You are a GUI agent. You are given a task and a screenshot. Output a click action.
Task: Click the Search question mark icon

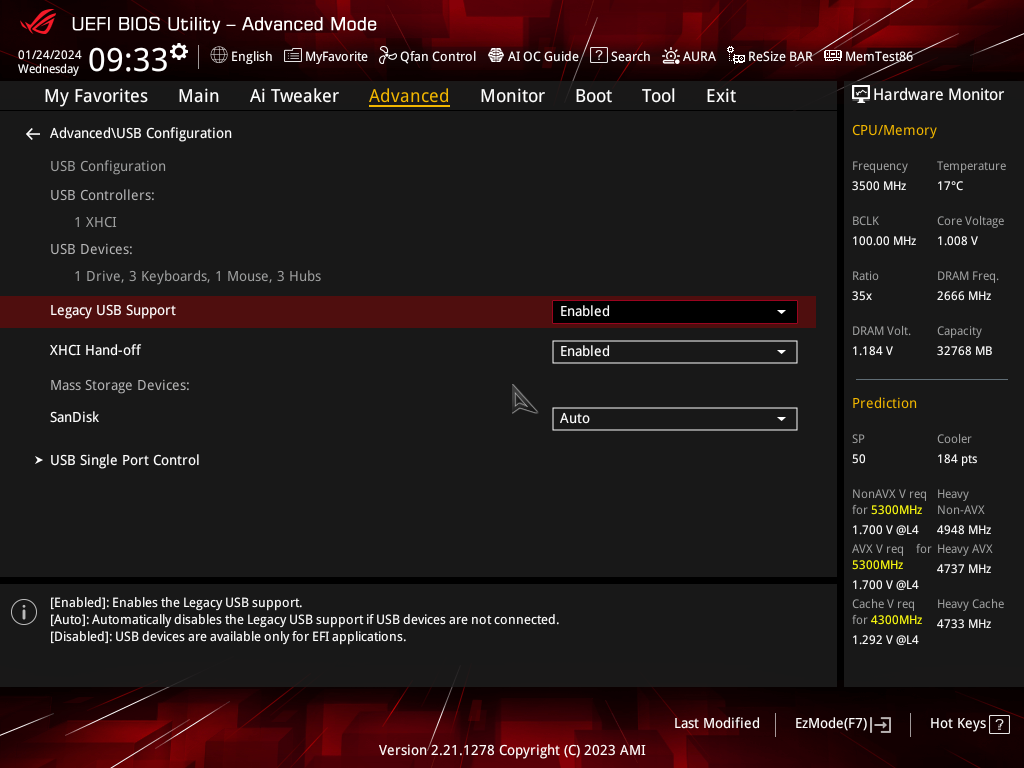coord(598,56)
